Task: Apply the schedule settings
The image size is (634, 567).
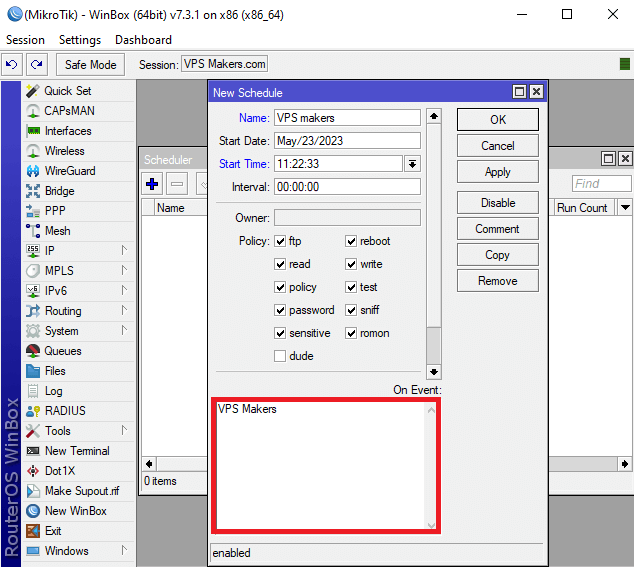Action: click(x=498, y=172)
